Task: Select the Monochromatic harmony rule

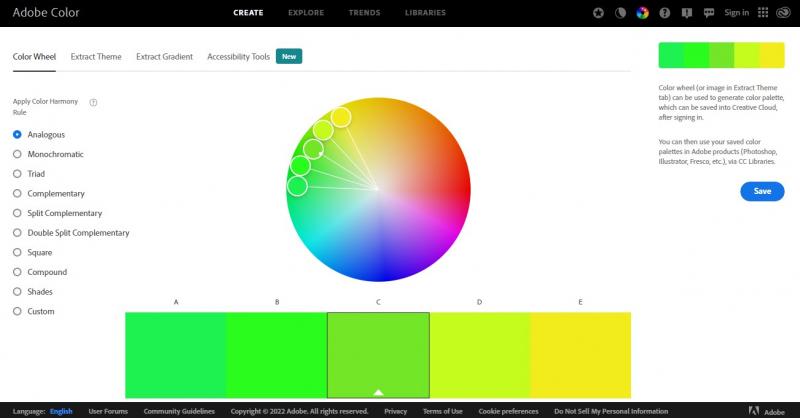Action: [x=48, y=154]
